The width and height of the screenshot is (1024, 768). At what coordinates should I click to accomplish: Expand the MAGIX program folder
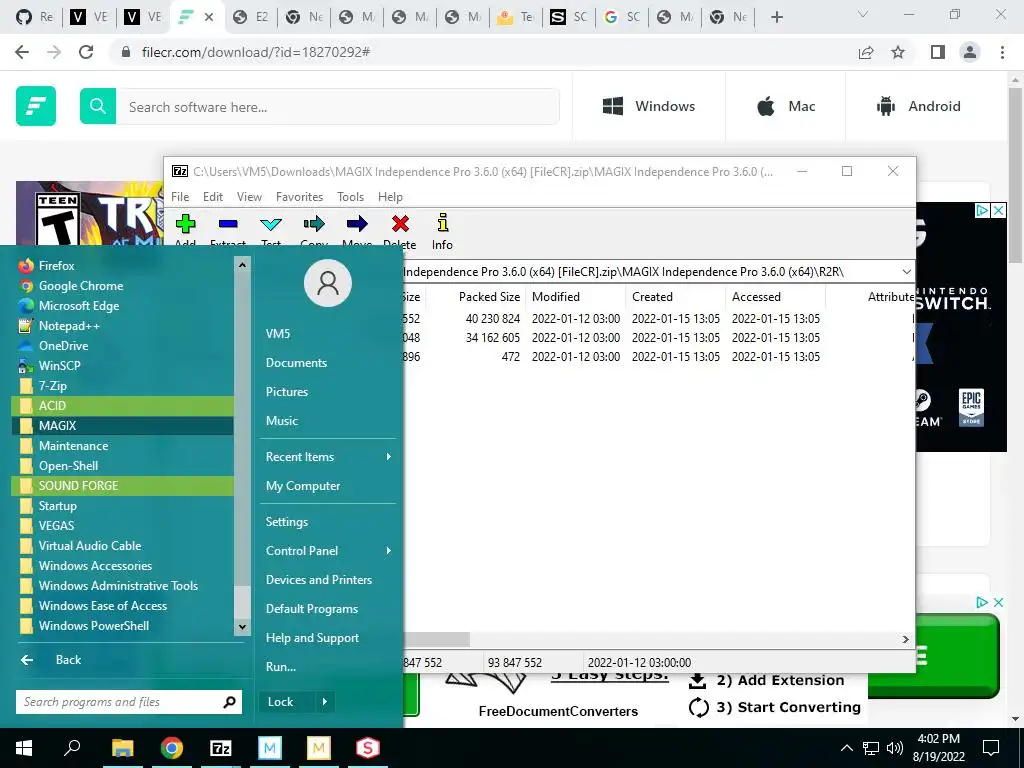[x=122, y=426]
